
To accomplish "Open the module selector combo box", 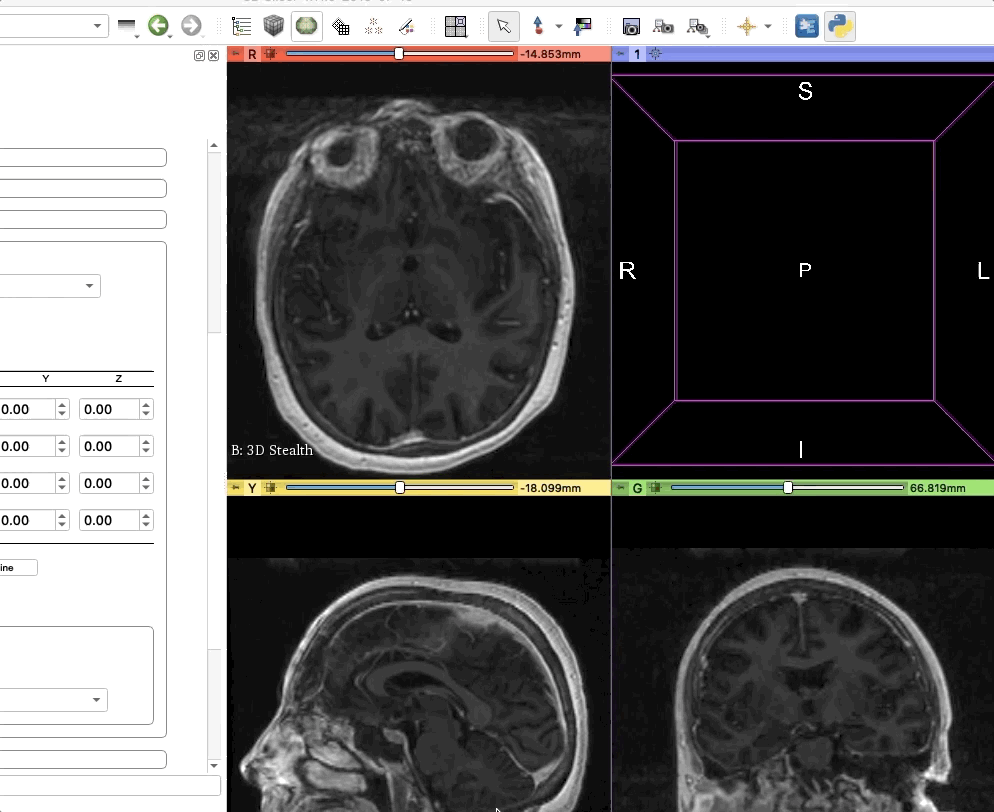I will [x=54, y=25].
